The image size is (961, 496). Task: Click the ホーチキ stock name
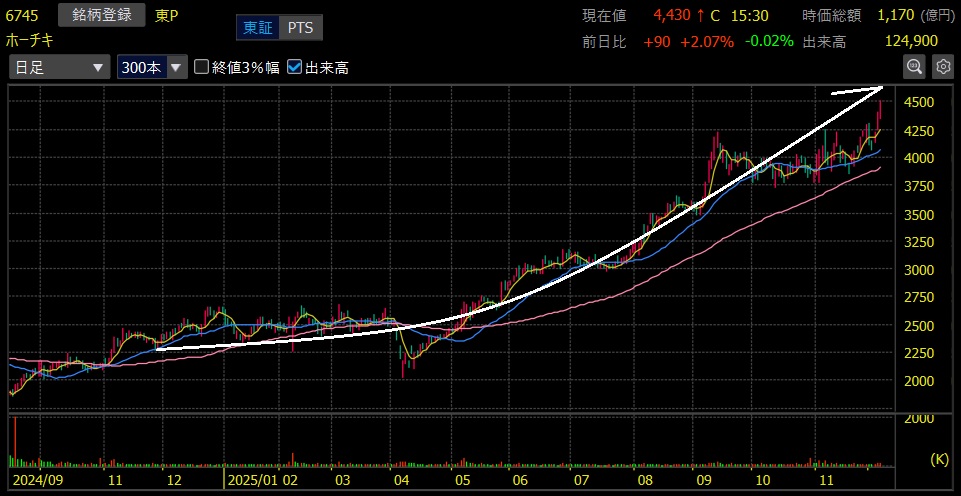click(30, 40)
